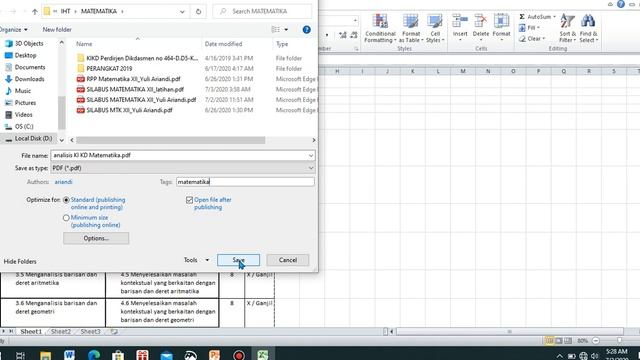This screenshot has width=640, height=360.
Task: Select RPP Matematika XII_Yuli Ariandi.pdf
Action: 133,79
